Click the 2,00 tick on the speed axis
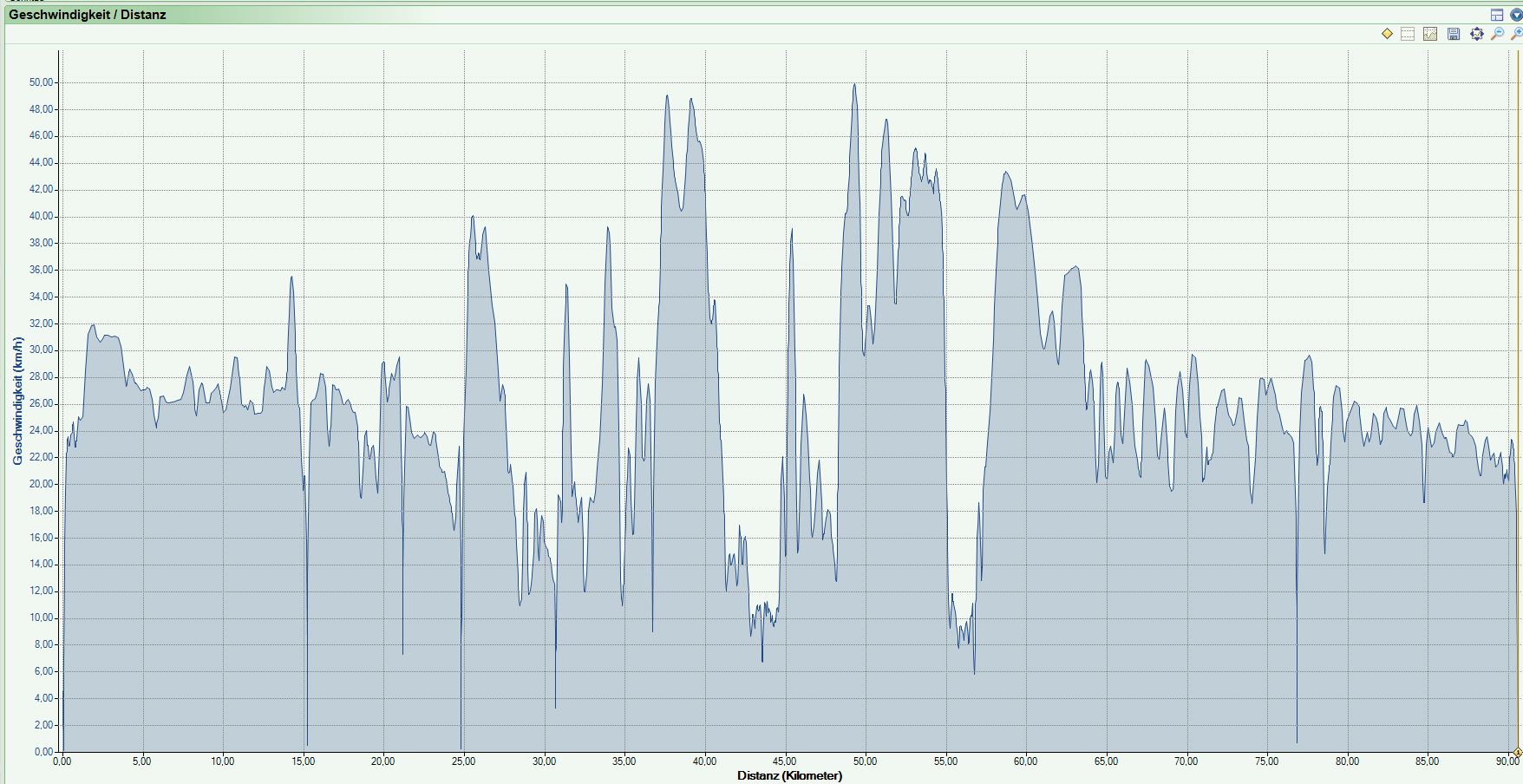The width and height of the screenshot is (1523, 784). pos(44,725)
